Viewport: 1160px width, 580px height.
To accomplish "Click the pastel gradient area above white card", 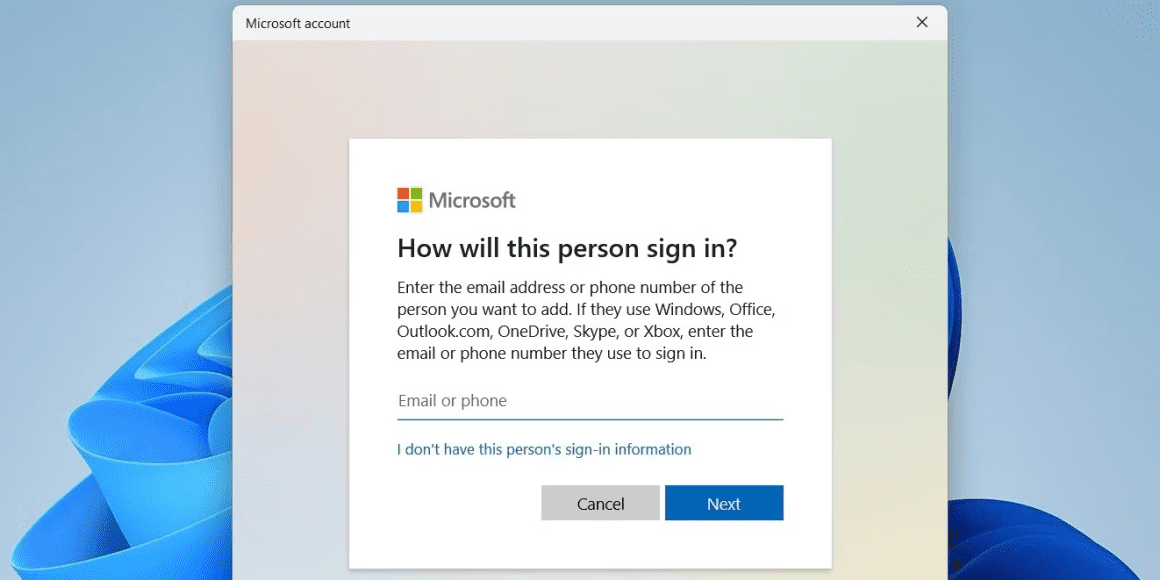I will click(590, 89).
